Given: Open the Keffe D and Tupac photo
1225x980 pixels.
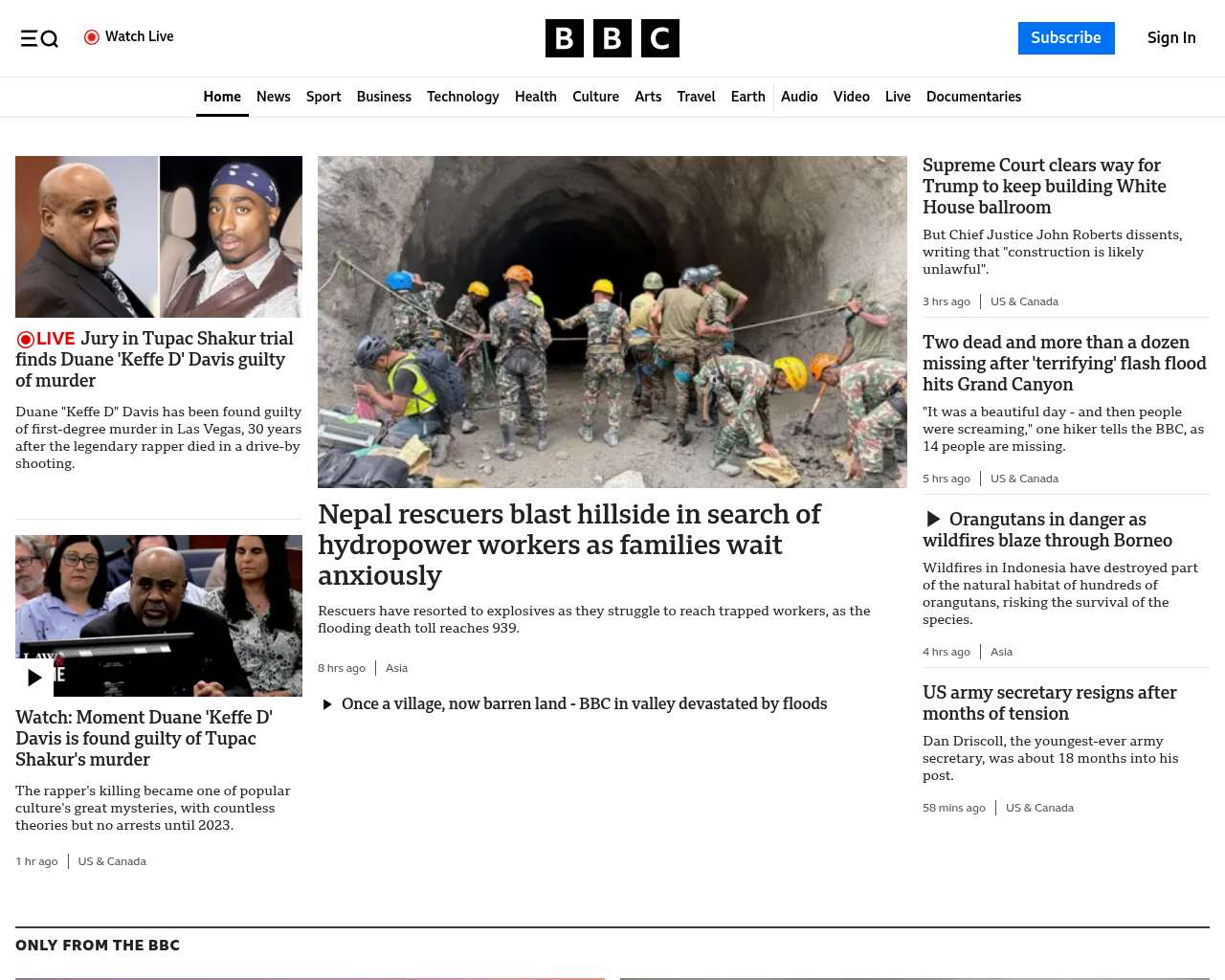Looking at the screenshot, I should pyautogui.click(x=159, y=236).
